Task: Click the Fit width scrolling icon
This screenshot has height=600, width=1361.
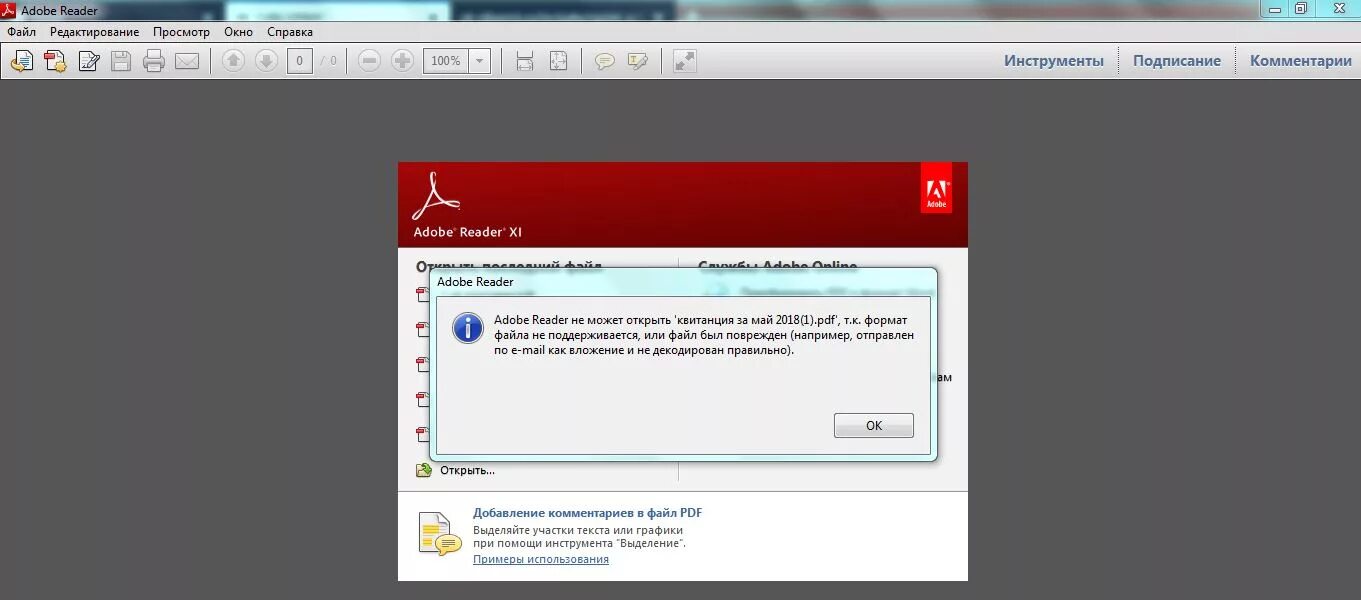Action: click(x=525, y=61)
